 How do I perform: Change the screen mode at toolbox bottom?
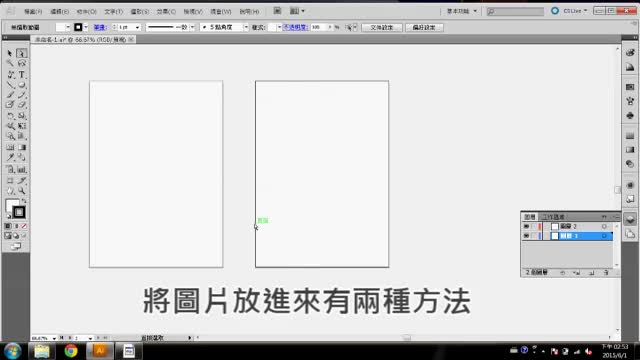tap(16, 247)
